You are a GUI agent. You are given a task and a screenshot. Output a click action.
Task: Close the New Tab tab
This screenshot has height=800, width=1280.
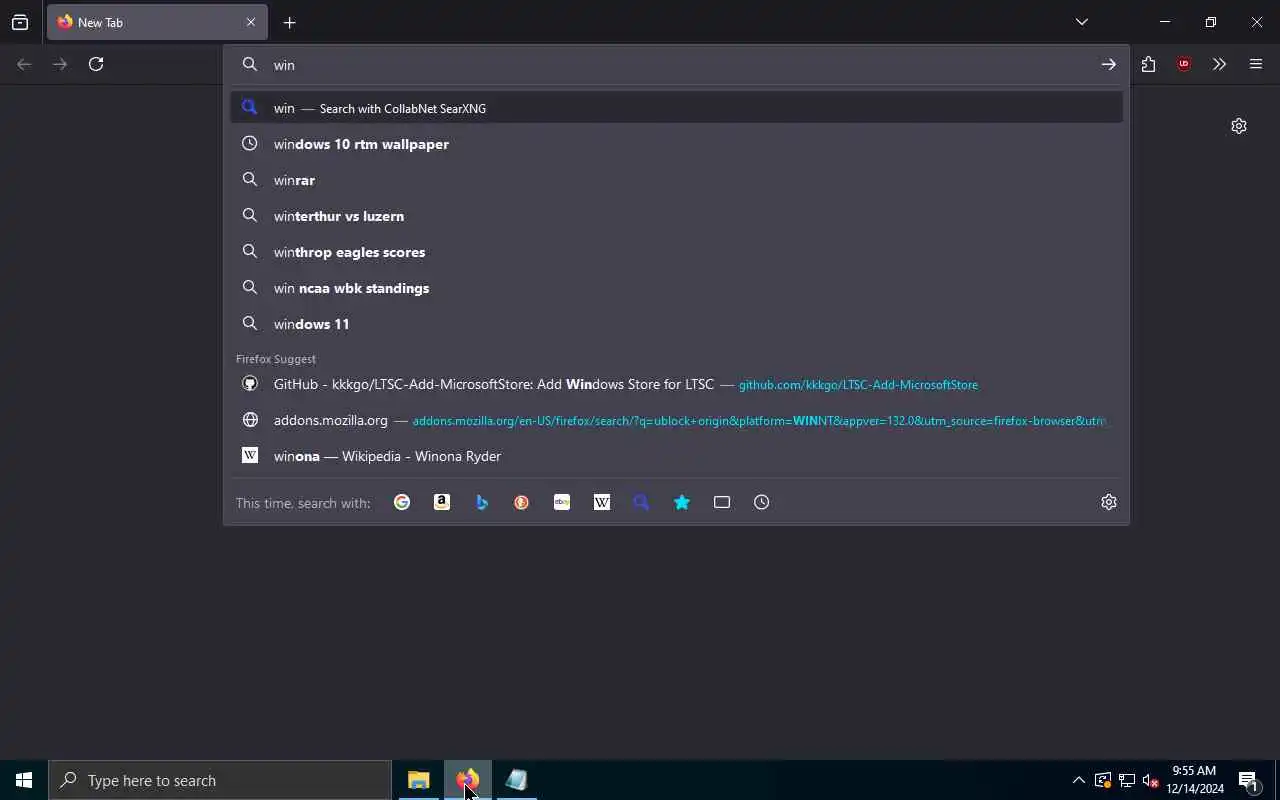coord(251,22)
